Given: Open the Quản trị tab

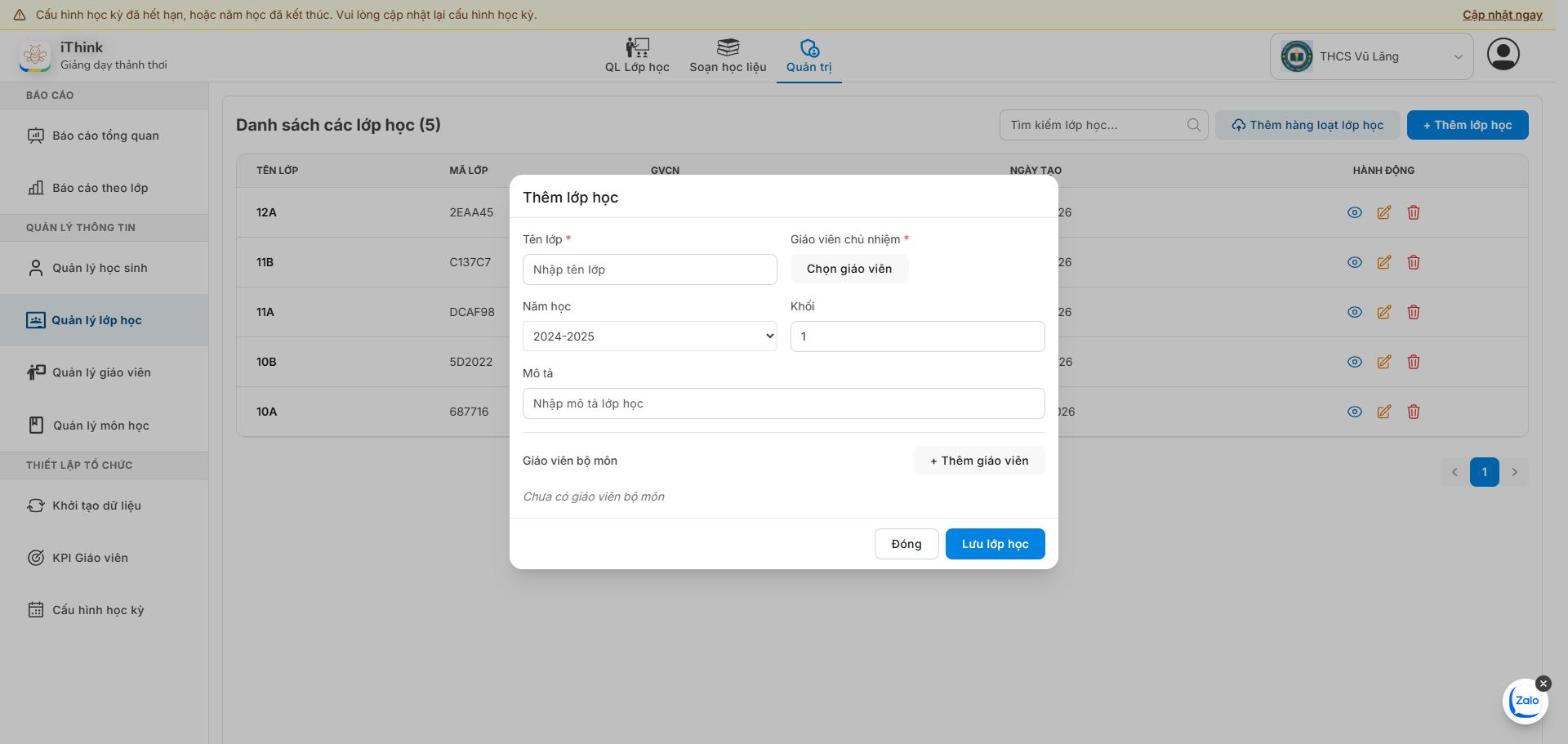Looking at the screenshot, I should pyautogui.click(x=809, y=56).
